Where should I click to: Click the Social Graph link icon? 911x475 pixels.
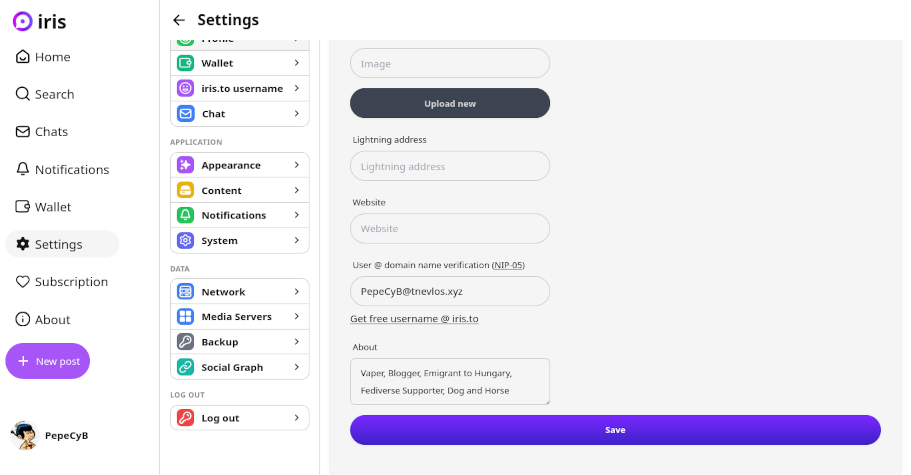pyautogui.click(x=185, y=367)
